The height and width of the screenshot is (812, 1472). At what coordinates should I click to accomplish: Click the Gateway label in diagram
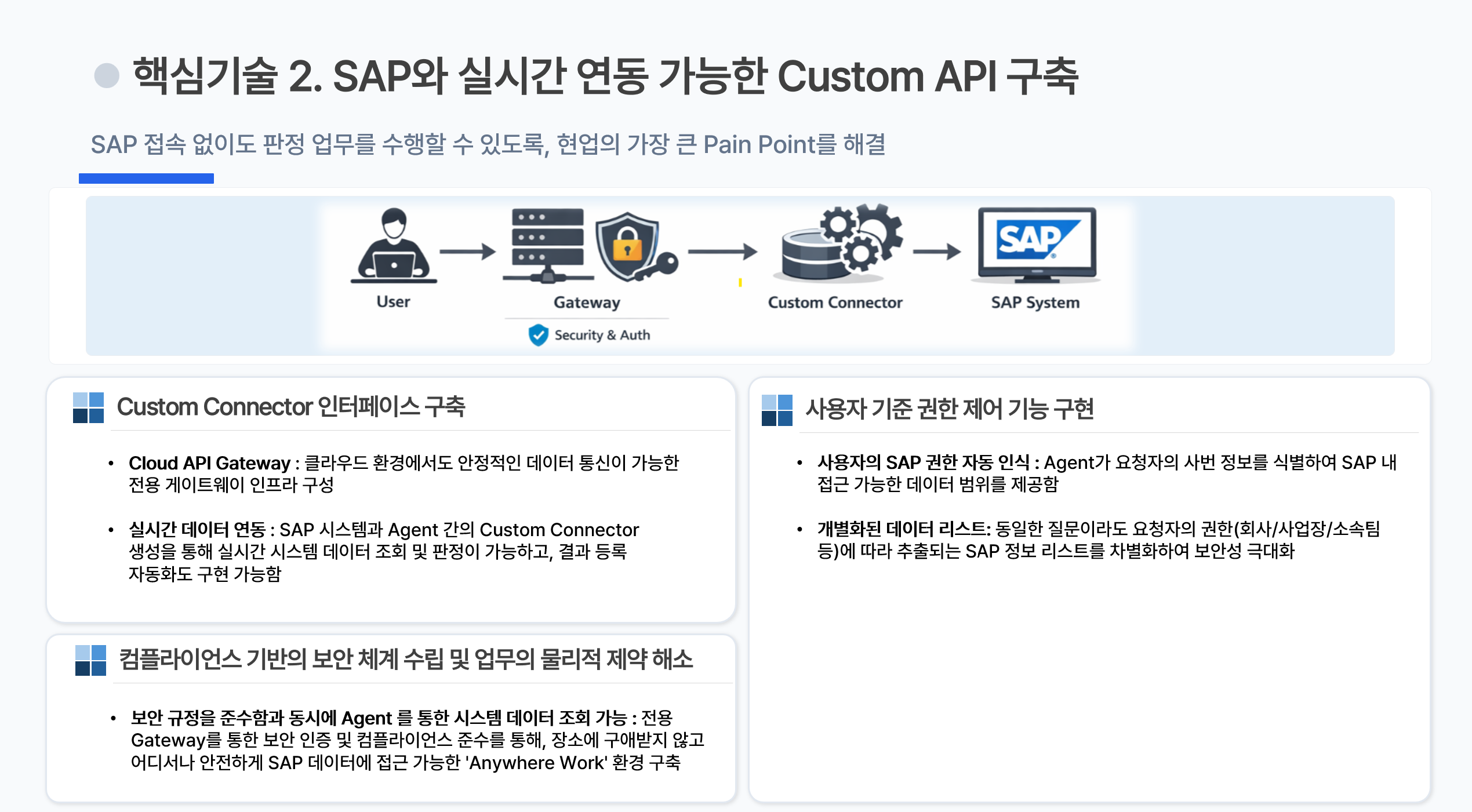pos(587,303)
